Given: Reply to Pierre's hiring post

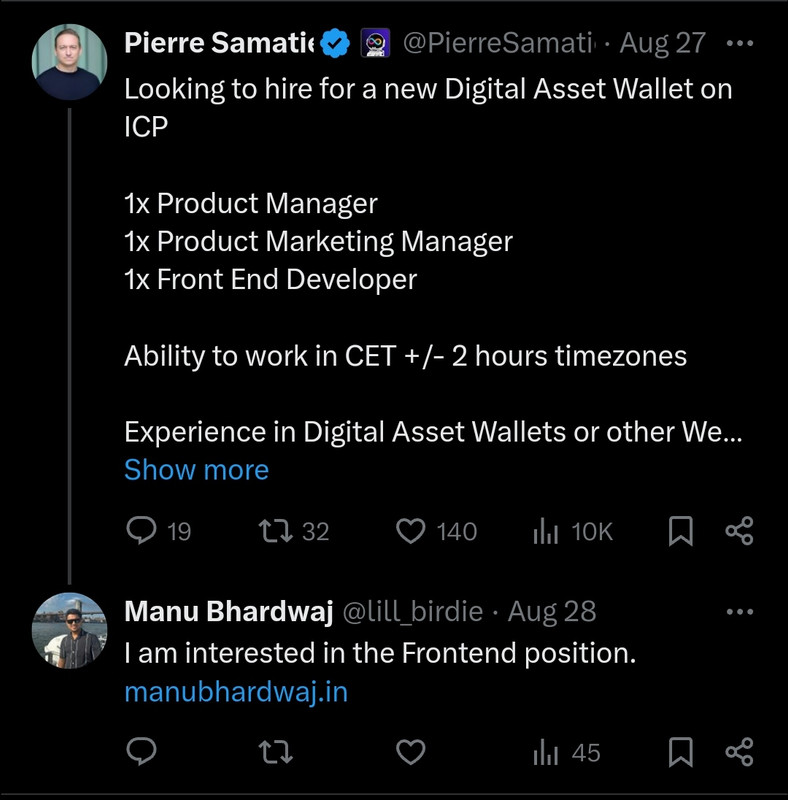Looking at the screenshot, I should click(x=141, y=531).
